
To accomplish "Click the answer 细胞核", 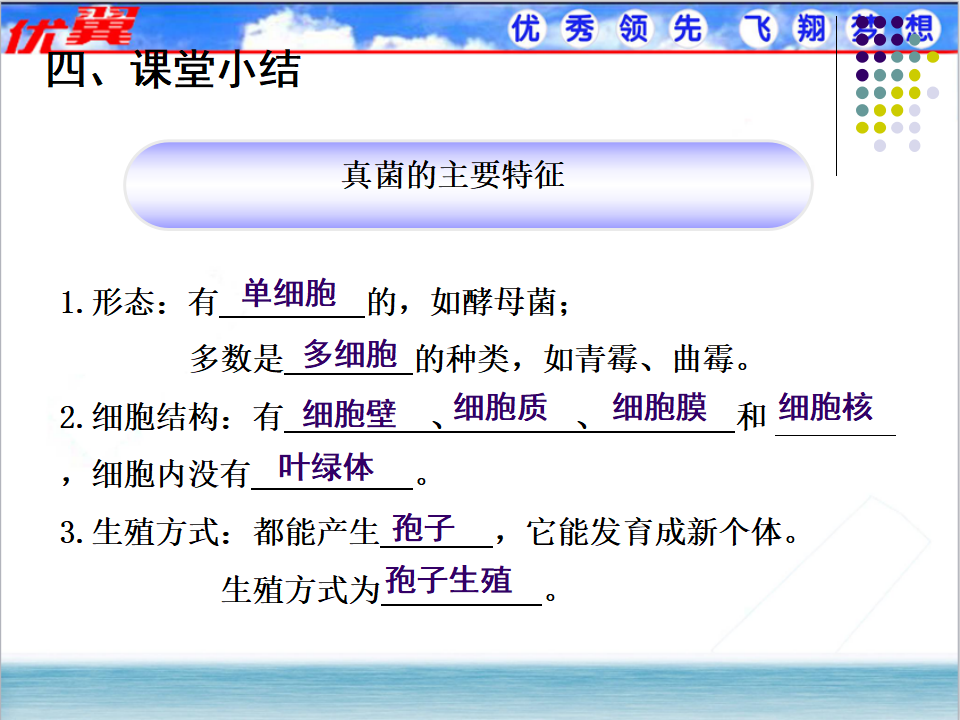I will coord(825,407).
